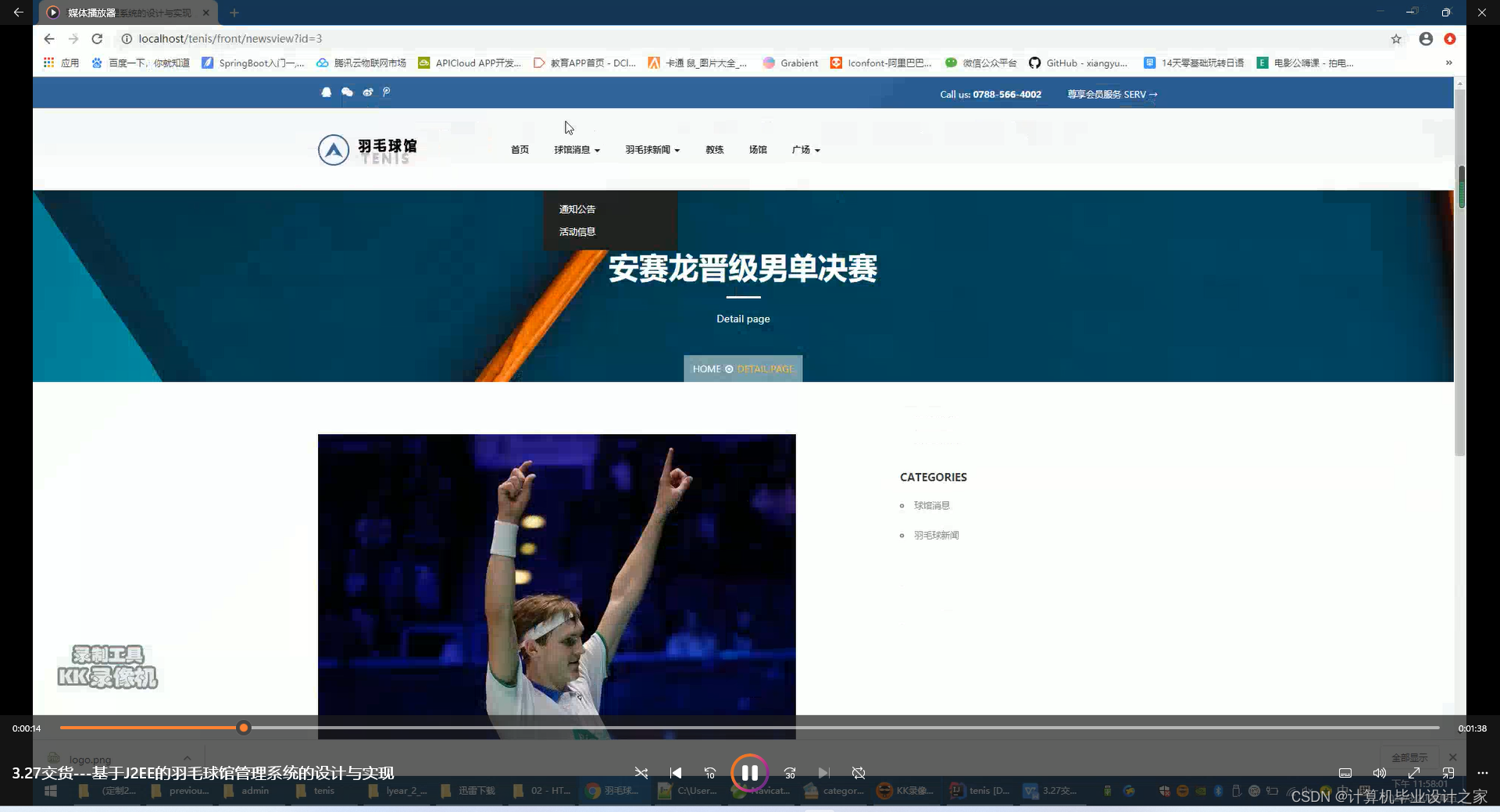Screen dimensions: 1500x812
Task: Toggle shuffle playback mode
Action: coord(641,773)
